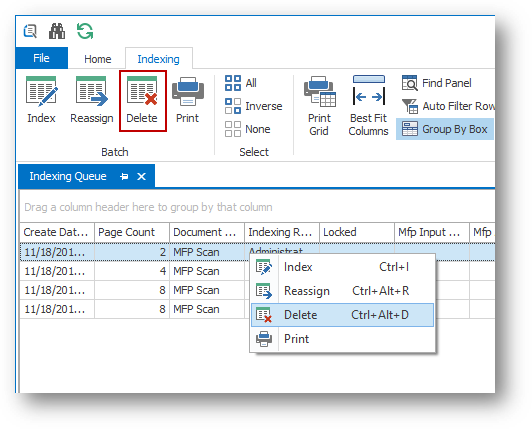Screen dimensions: 532x429
Task: Click Inverse selection in the ribbon
Action: click(x=253, y=106)
